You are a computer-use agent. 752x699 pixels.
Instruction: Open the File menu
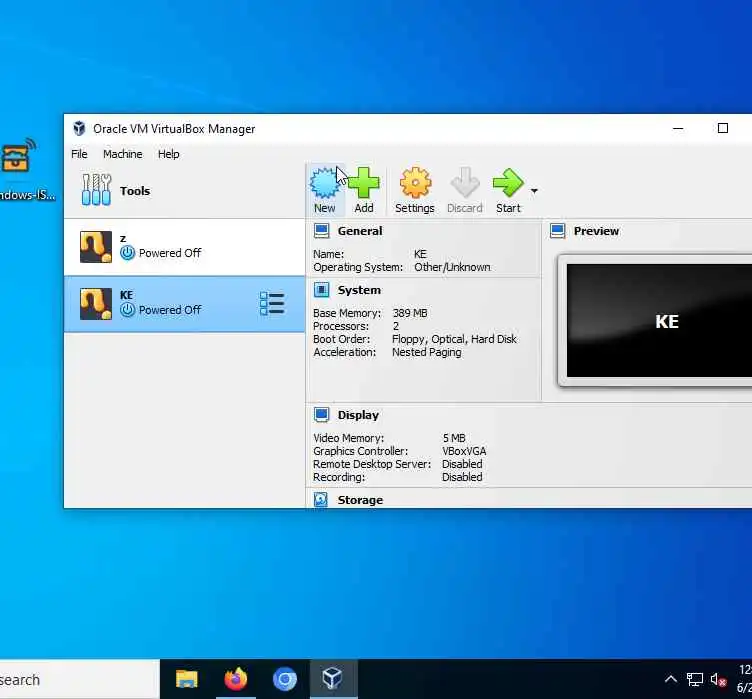pyautogui.click(x=79, y=154)
